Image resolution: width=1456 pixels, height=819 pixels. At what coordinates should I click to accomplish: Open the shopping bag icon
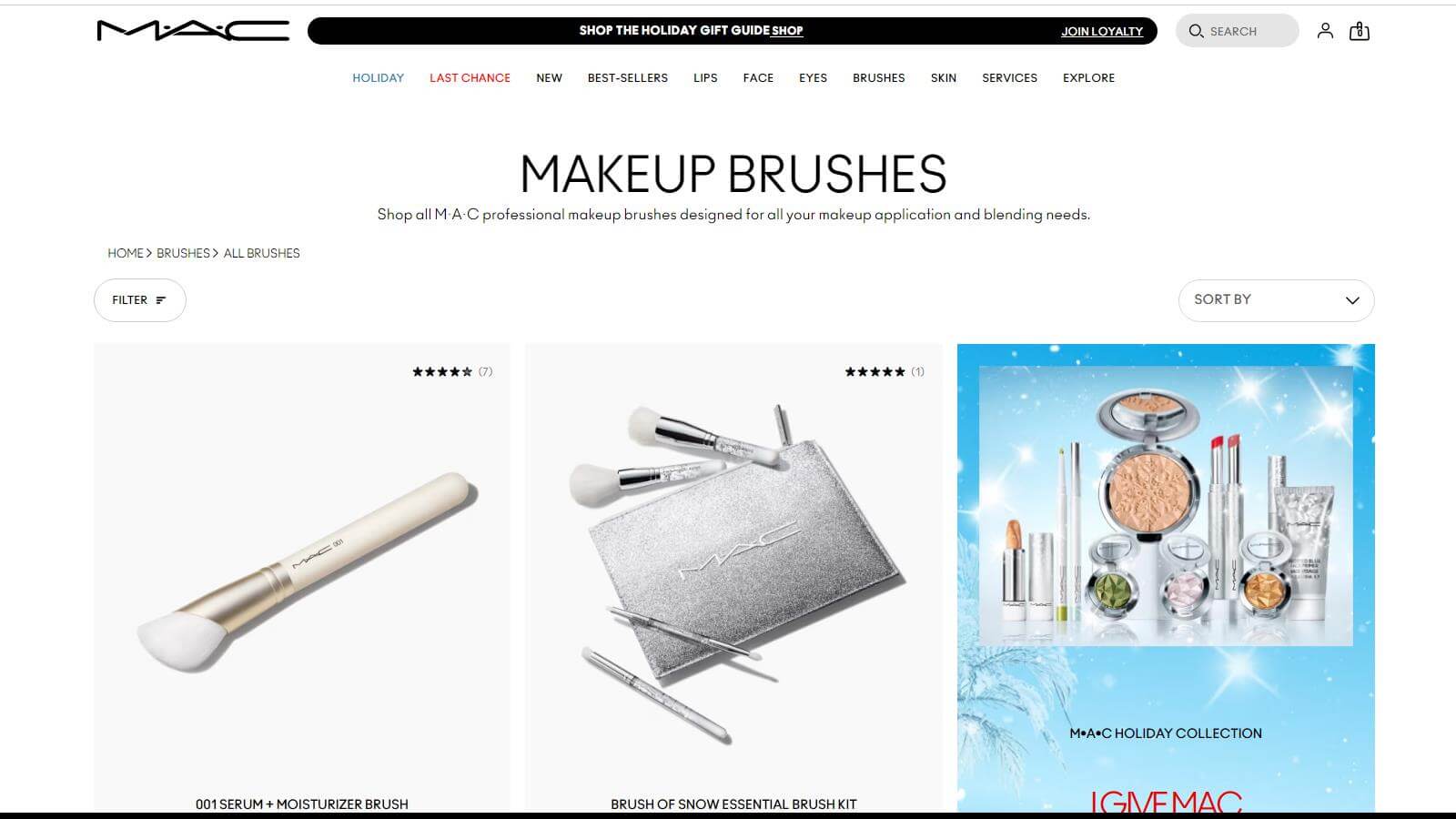1360,31
